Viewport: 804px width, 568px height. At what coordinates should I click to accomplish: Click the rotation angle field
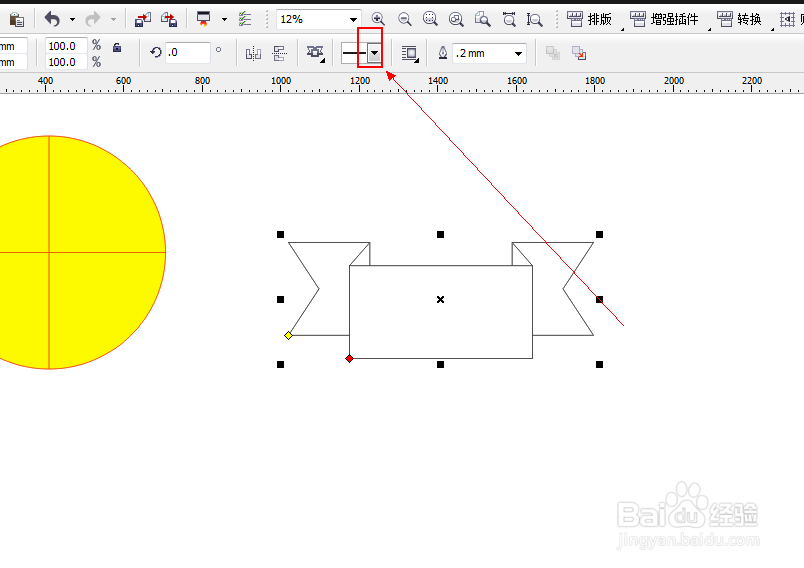[188, 53]
